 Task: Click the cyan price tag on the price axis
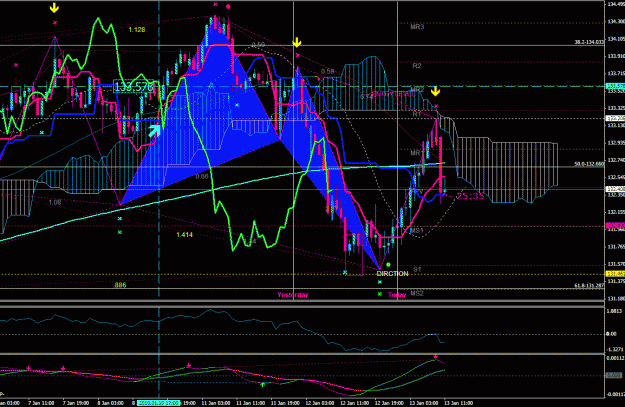click(615, 86)
